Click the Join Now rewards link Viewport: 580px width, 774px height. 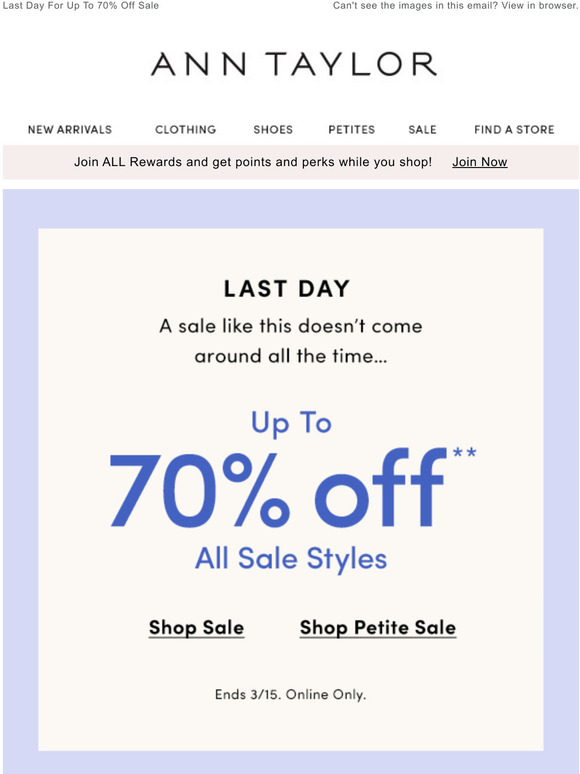(480, 162)
